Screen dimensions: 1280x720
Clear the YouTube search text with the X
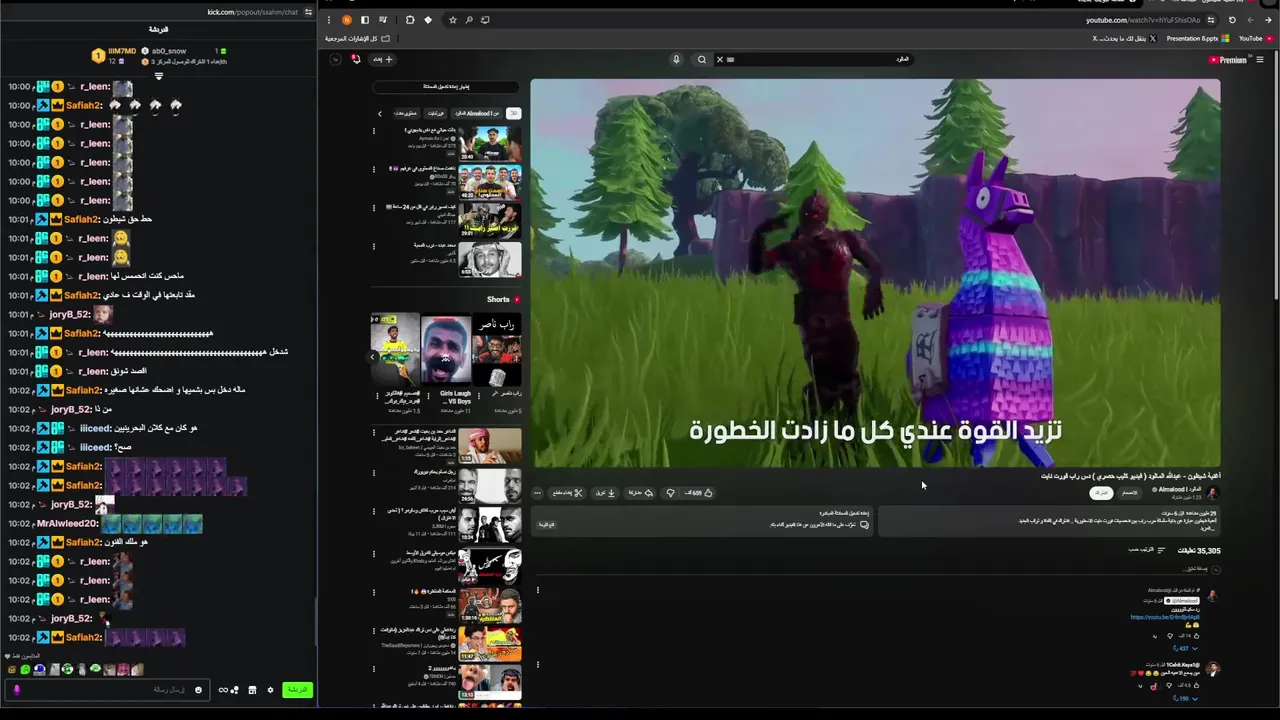pyautogui.click(x=719, y=59)
